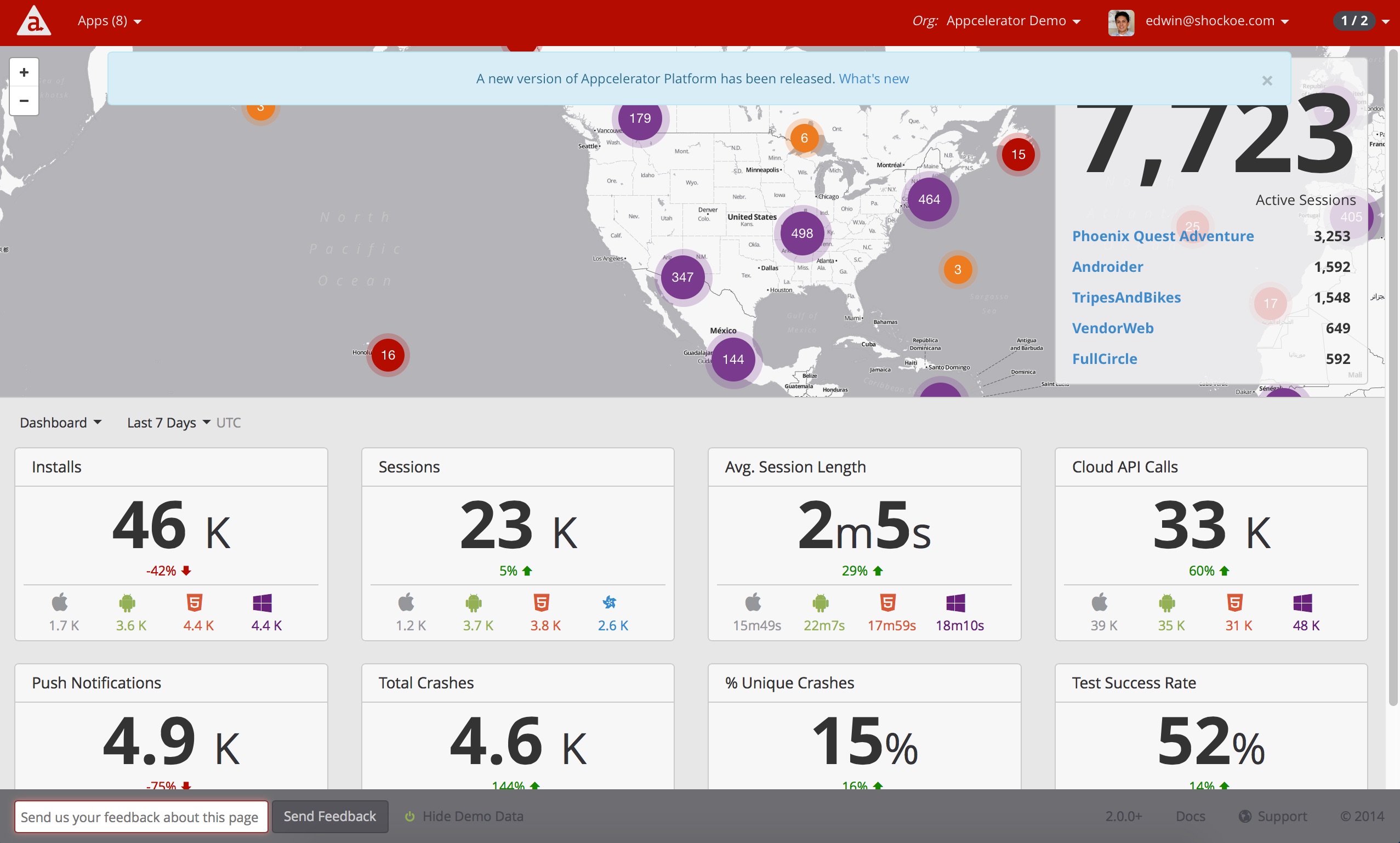The width and height of the screenshot is (1400, 843).
Task: Zoom out the map with minus button
Action: coord(24,101)
